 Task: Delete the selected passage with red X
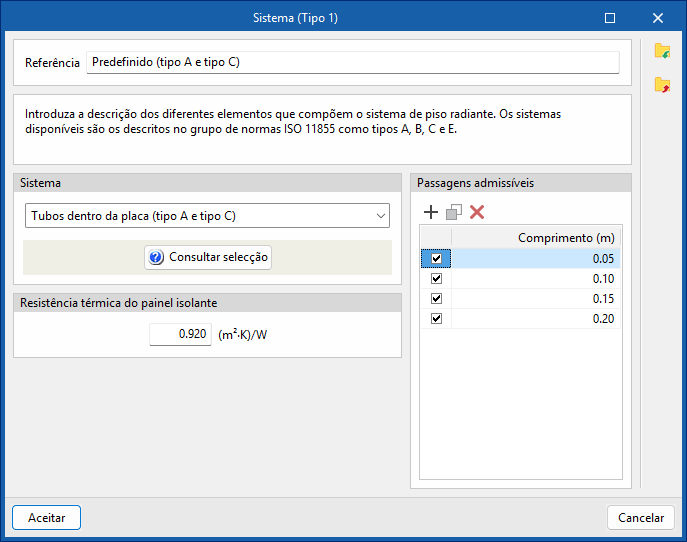click(x=477, y=212)
